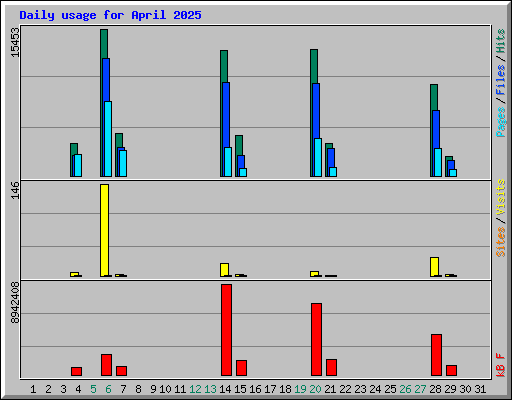Click the green day label 20 on the x-axis
This screenshot has height=400, width=512.
tap(315, 389)
